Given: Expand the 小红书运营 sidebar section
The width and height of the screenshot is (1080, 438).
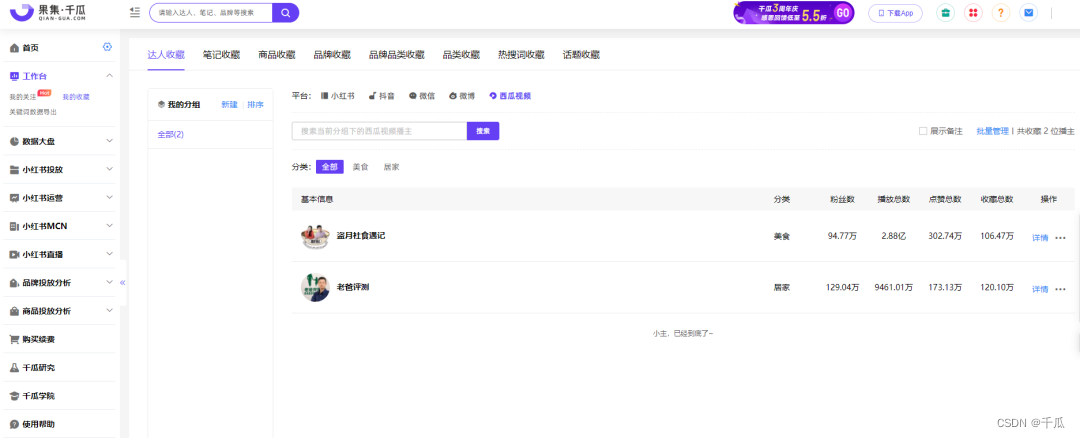Looking at the screenshot, I should click(x=110, y=198).
